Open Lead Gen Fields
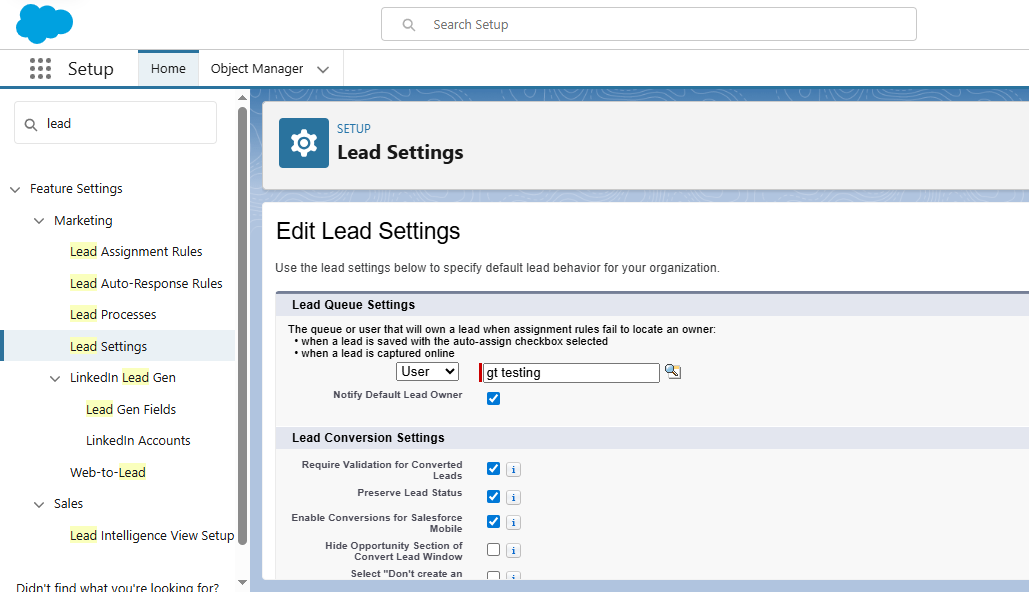Viewport: 1029px width, 592px height. [131, 410]
